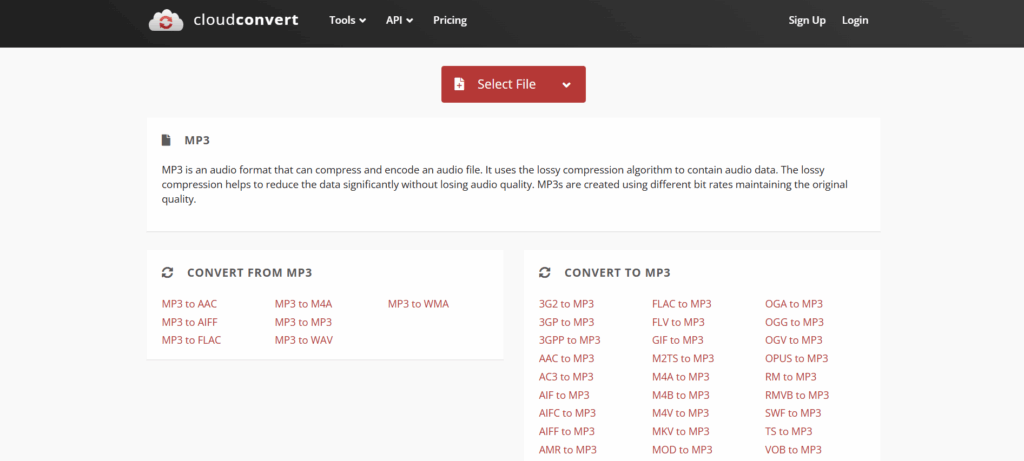Viewport: 1024px width, 461px height.
Task: Select GIF to MP3 link
Action: tap(678, 340)
